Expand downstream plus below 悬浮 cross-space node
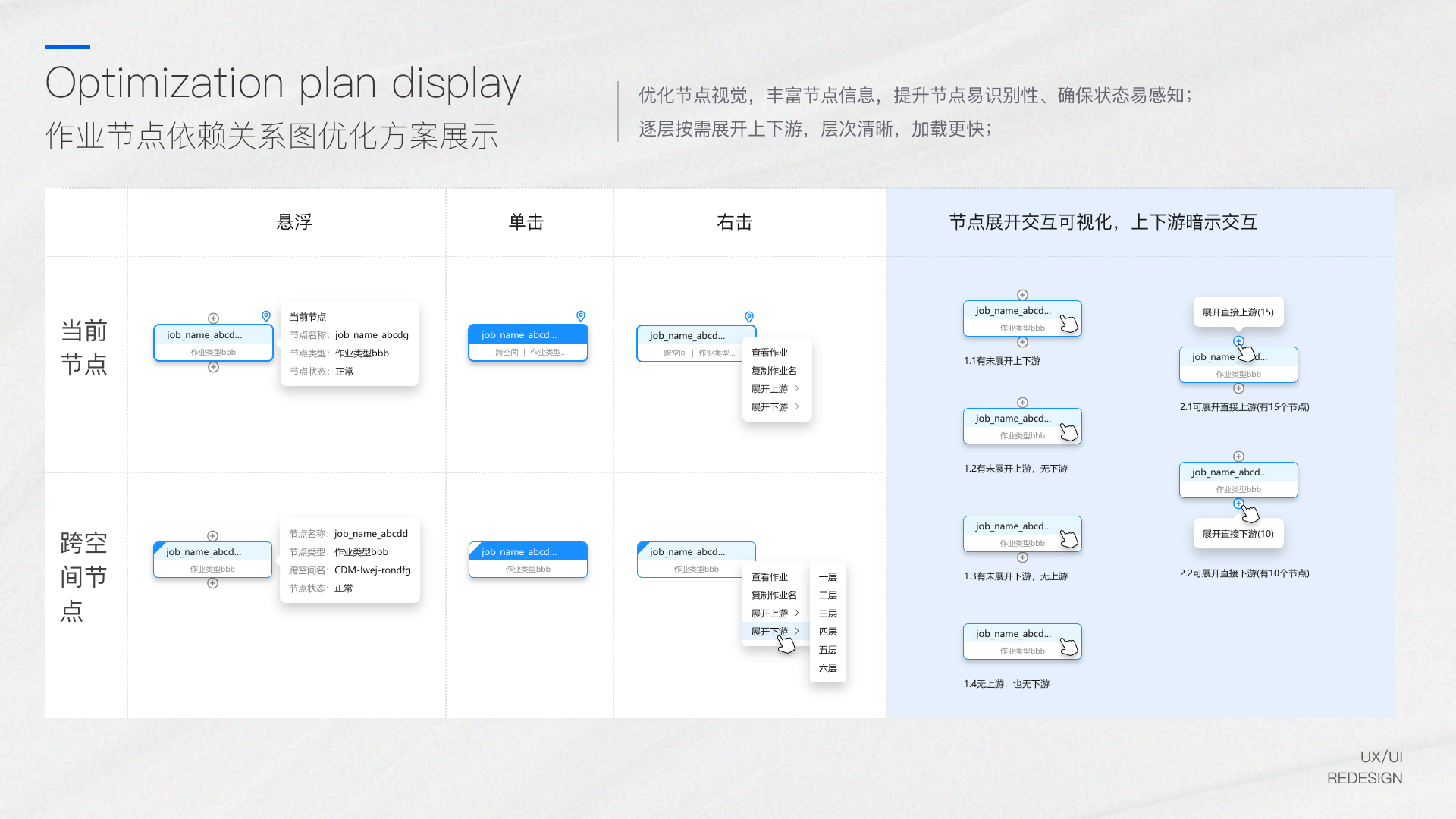This screenshot has width=1456, height=819. pyautogui.click(x=212, y=583)
